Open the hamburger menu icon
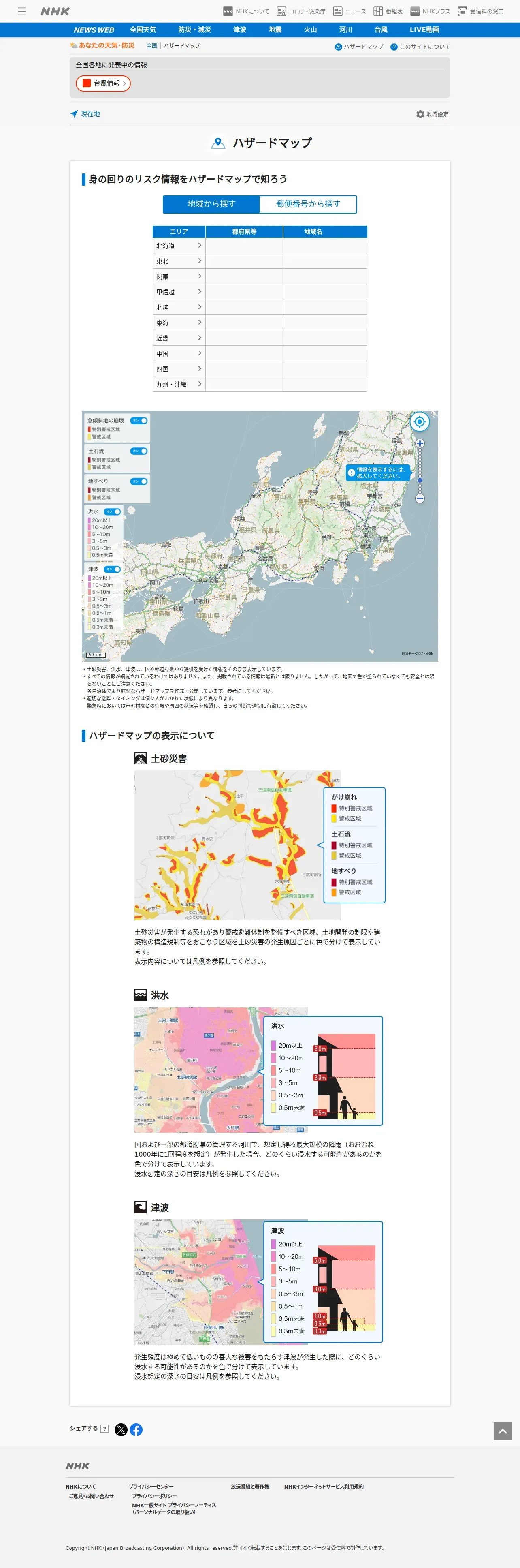Viewport: 520px width, 1568px height. [22, 11]
